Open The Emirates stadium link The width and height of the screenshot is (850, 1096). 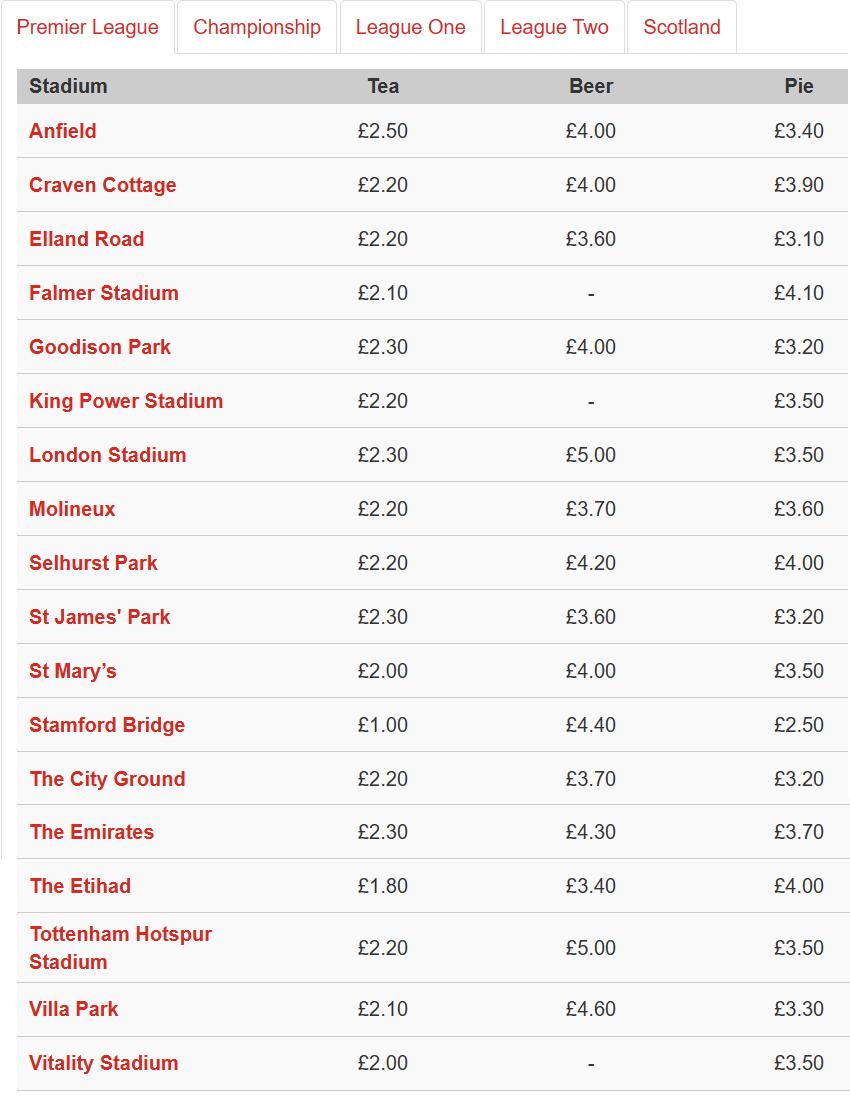(x=92, y=832)
